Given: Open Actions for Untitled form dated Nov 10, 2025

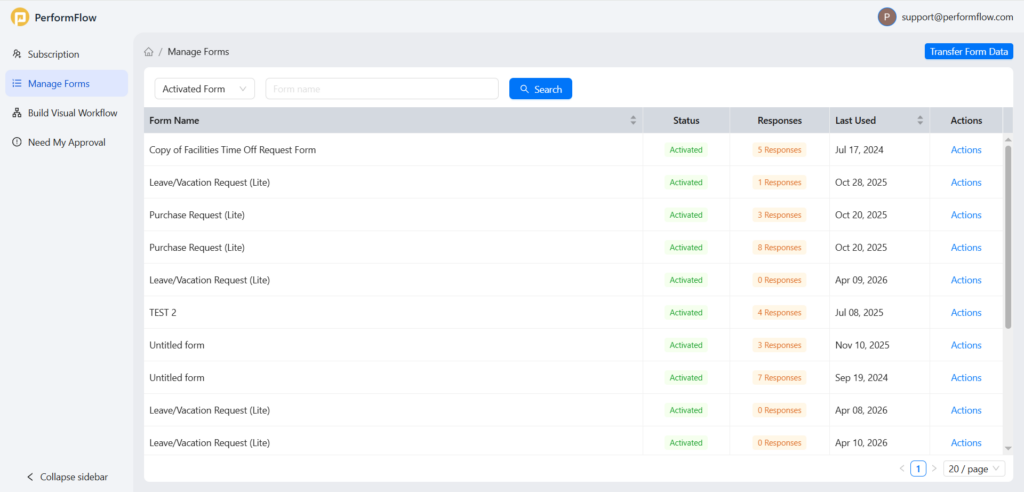Looking at the screenshot, I should [966, 345].
